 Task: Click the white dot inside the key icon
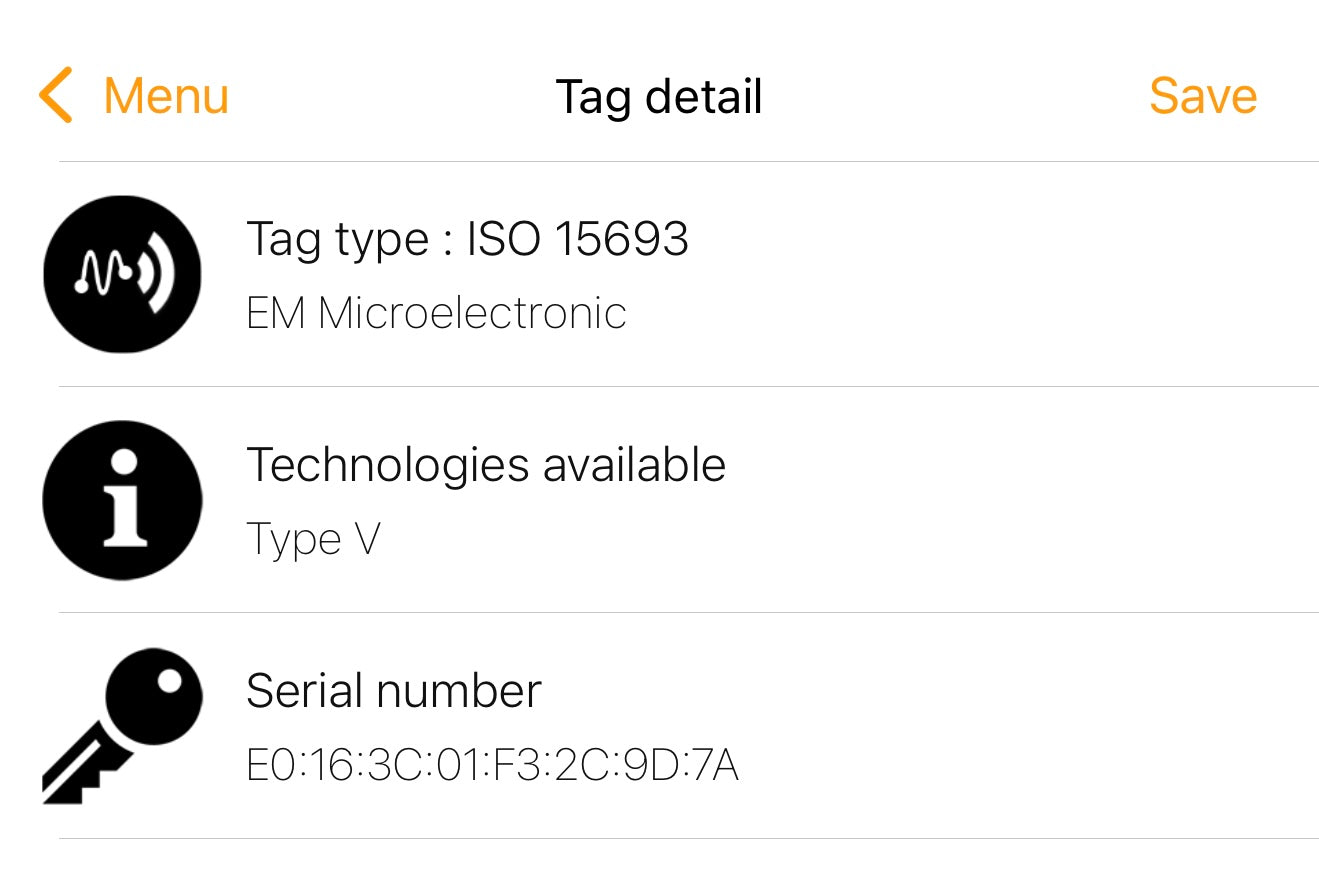tap(169, 681)
